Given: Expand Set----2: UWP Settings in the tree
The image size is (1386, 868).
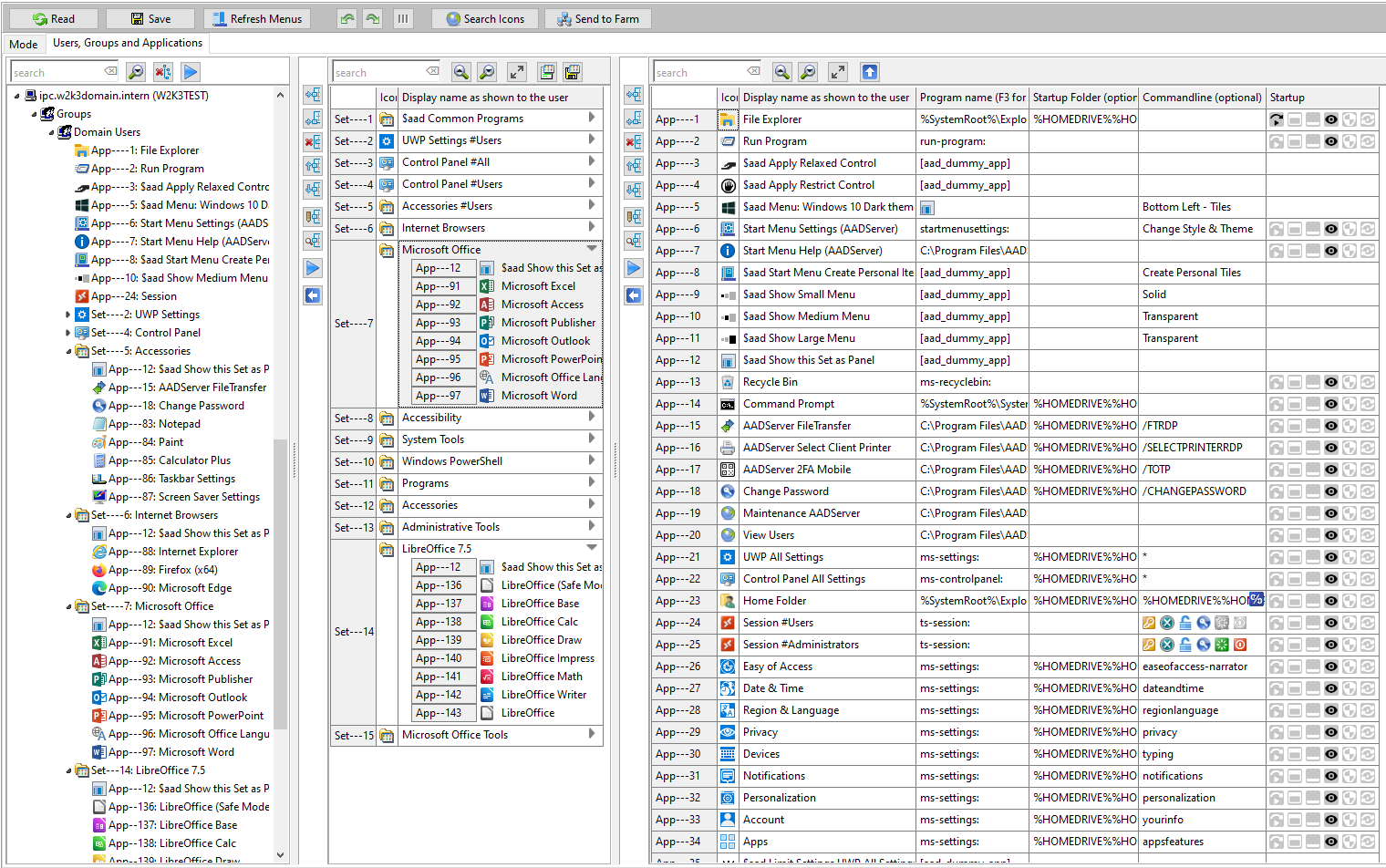Looking at the screenshot, I should 67,315.
